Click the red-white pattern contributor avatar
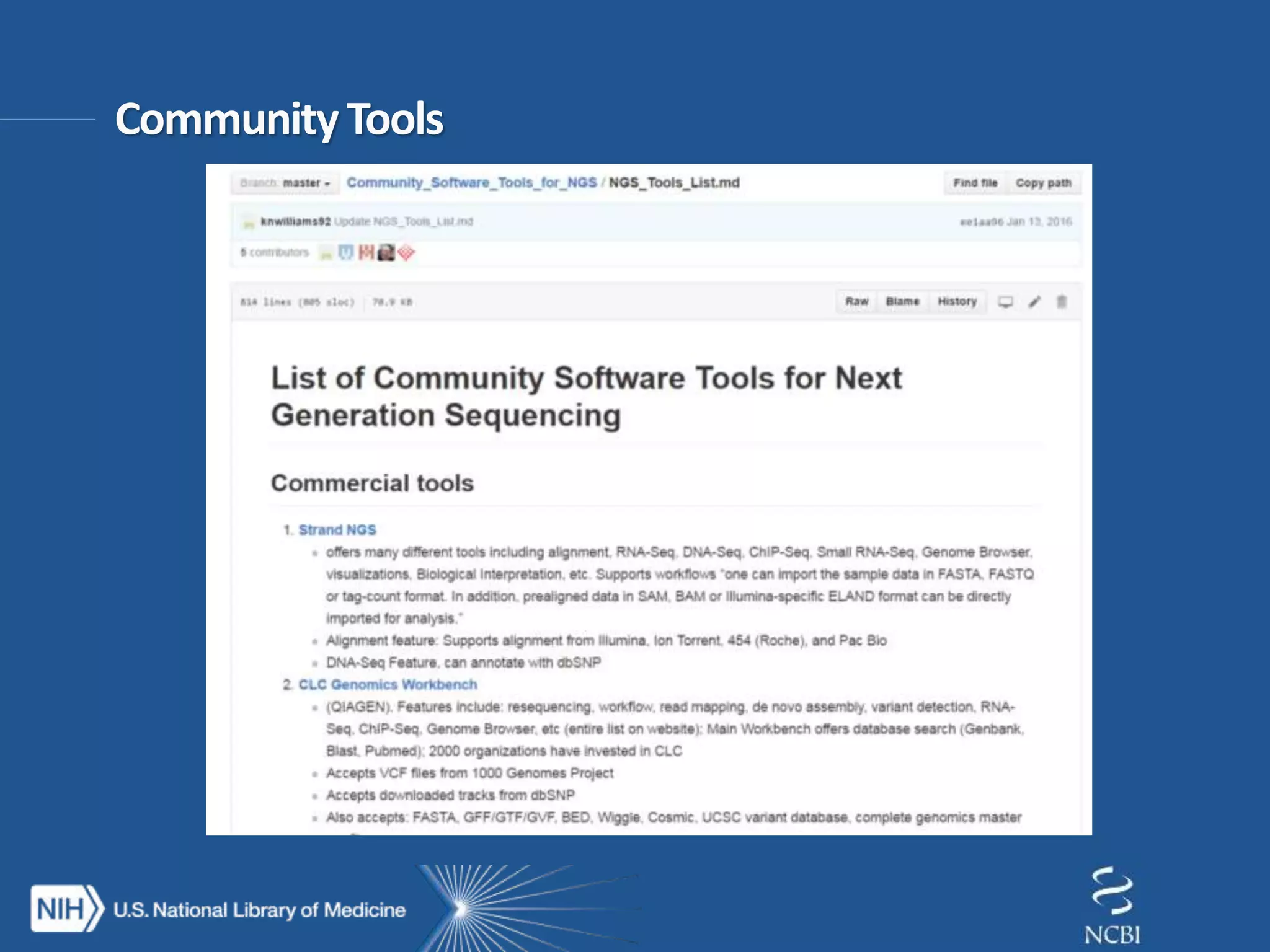The width and height of the screenshot is (1270, 952). tap(366, 252)
